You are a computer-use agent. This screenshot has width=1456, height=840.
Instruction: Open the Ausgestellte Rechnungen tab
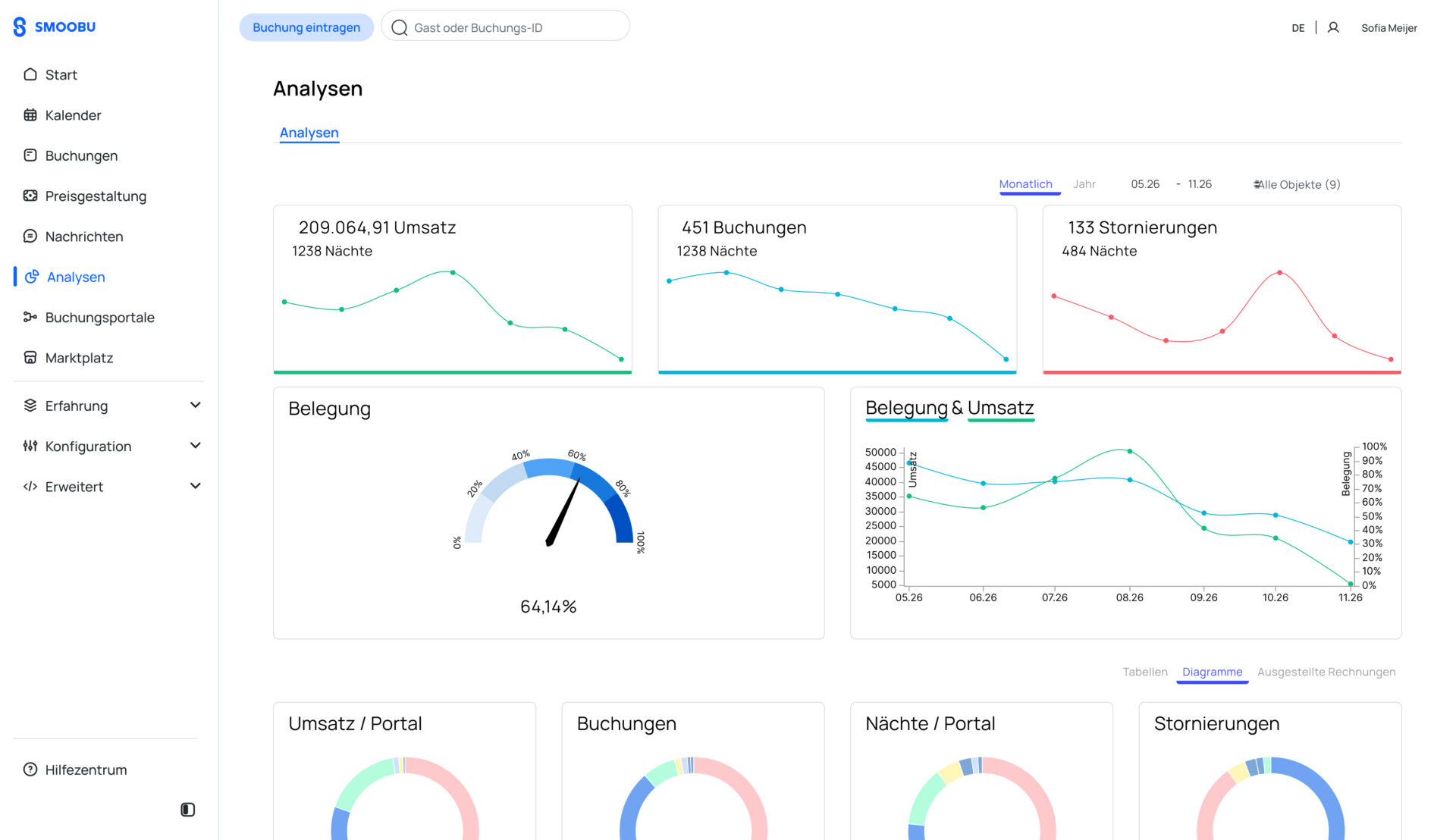coord(1326,672)
